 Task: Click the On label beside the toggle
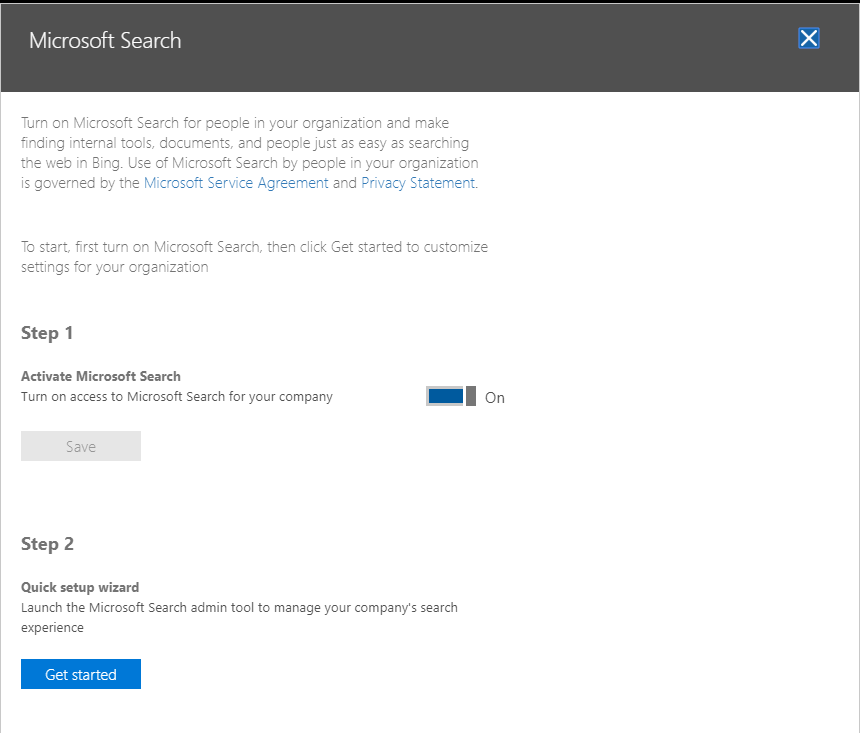click(495, 398)
